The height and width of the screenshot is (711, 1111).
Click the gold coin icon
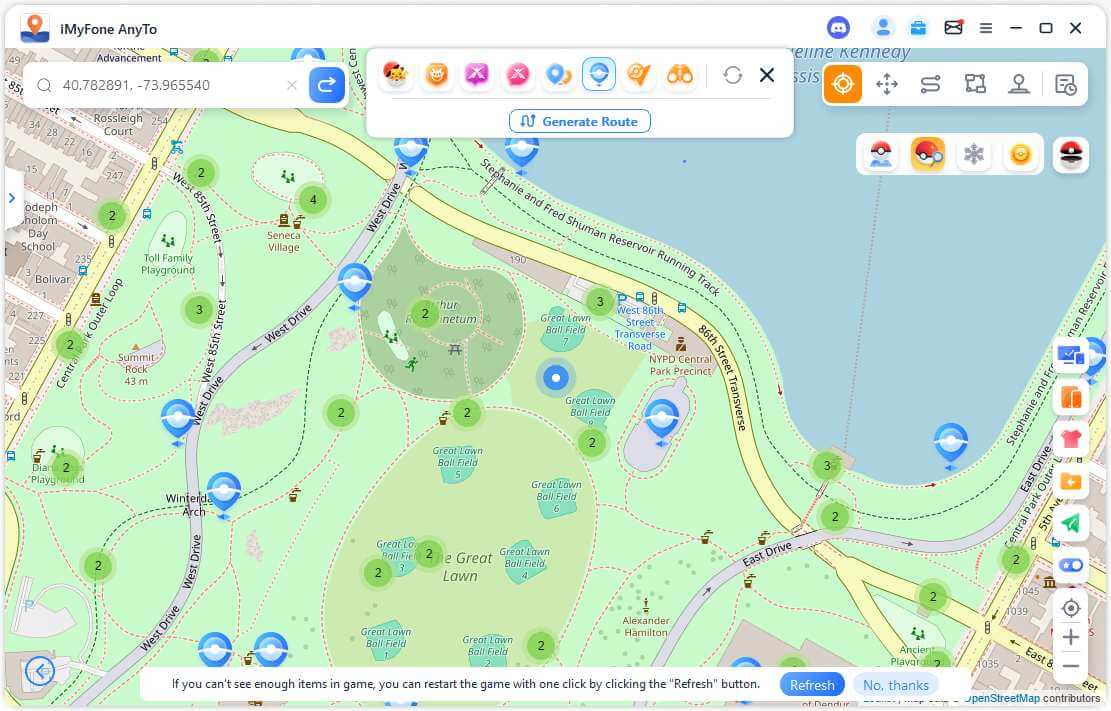[1020, 154]
